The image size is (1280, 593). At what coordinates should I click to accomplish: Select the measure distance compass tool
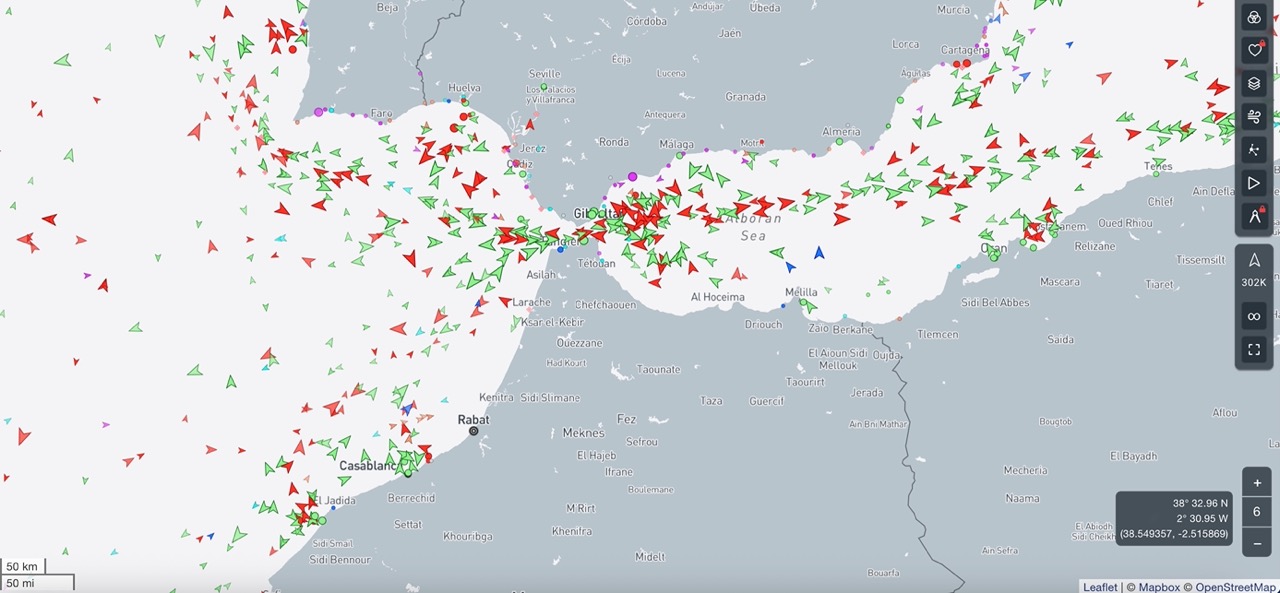pos(1254,216)
